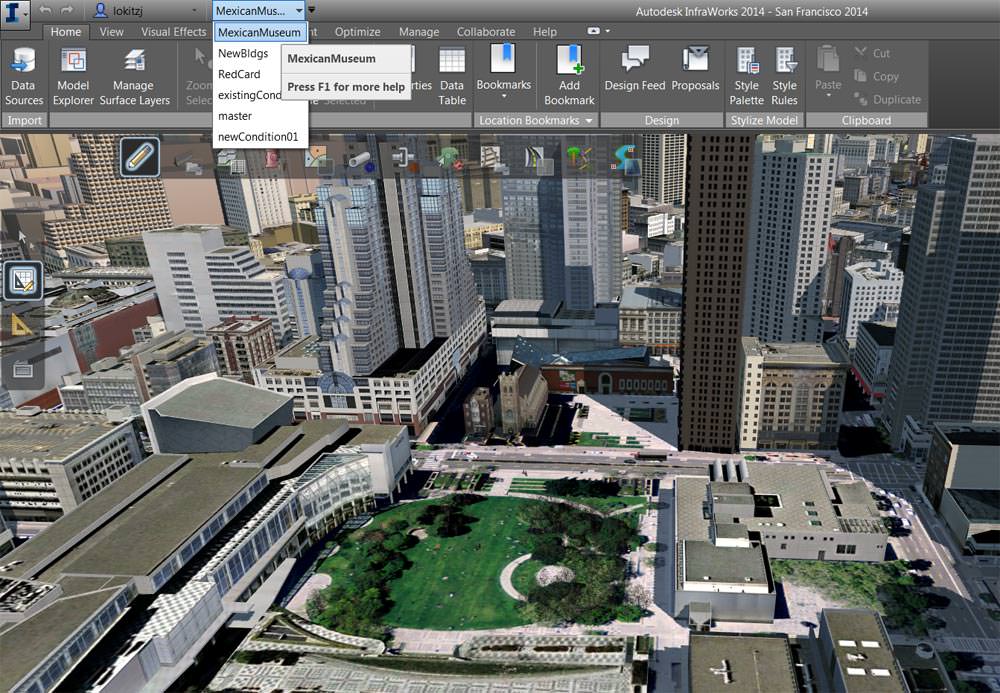Click the Paste clipboard icon
Viewport: 1000px width, 693px height.
point(828,61)
